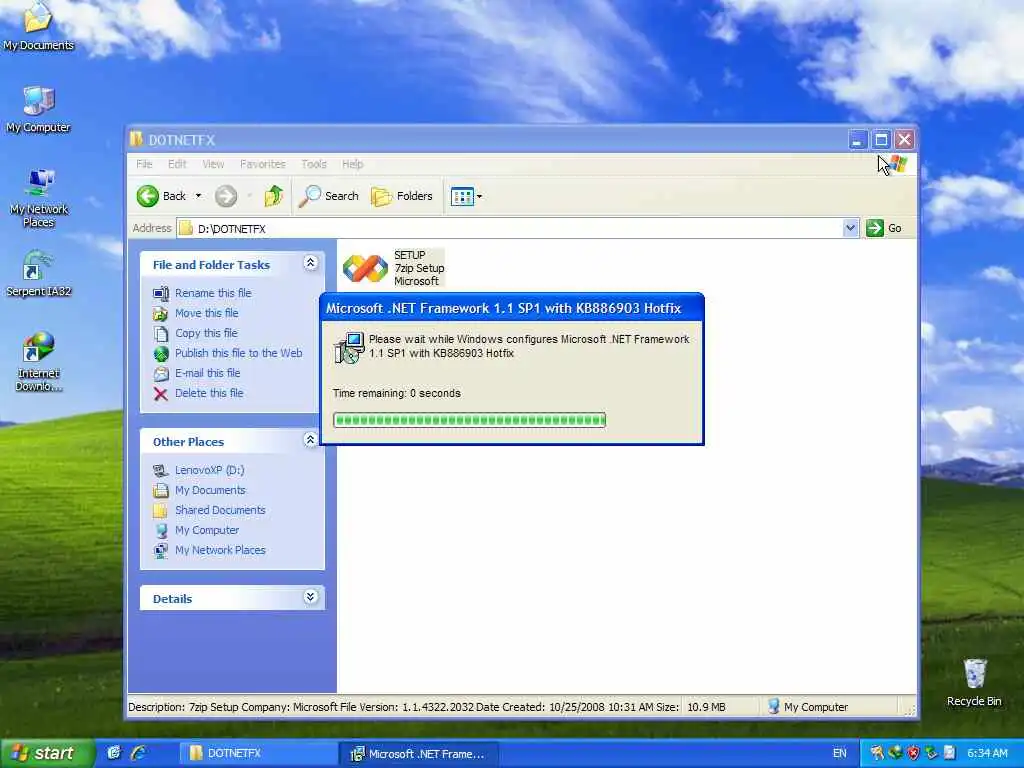Open LenovoXP (D:) from Other Places

[209, 470]
